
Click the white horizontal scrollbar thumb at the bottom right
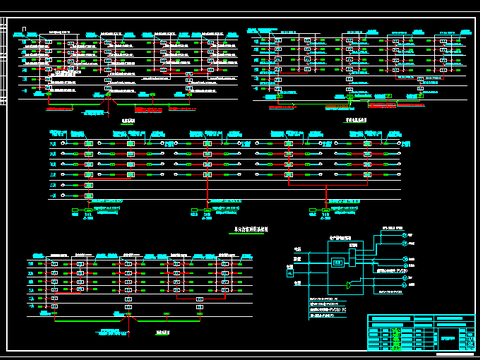pyautogui.click(x=455, y=354)
